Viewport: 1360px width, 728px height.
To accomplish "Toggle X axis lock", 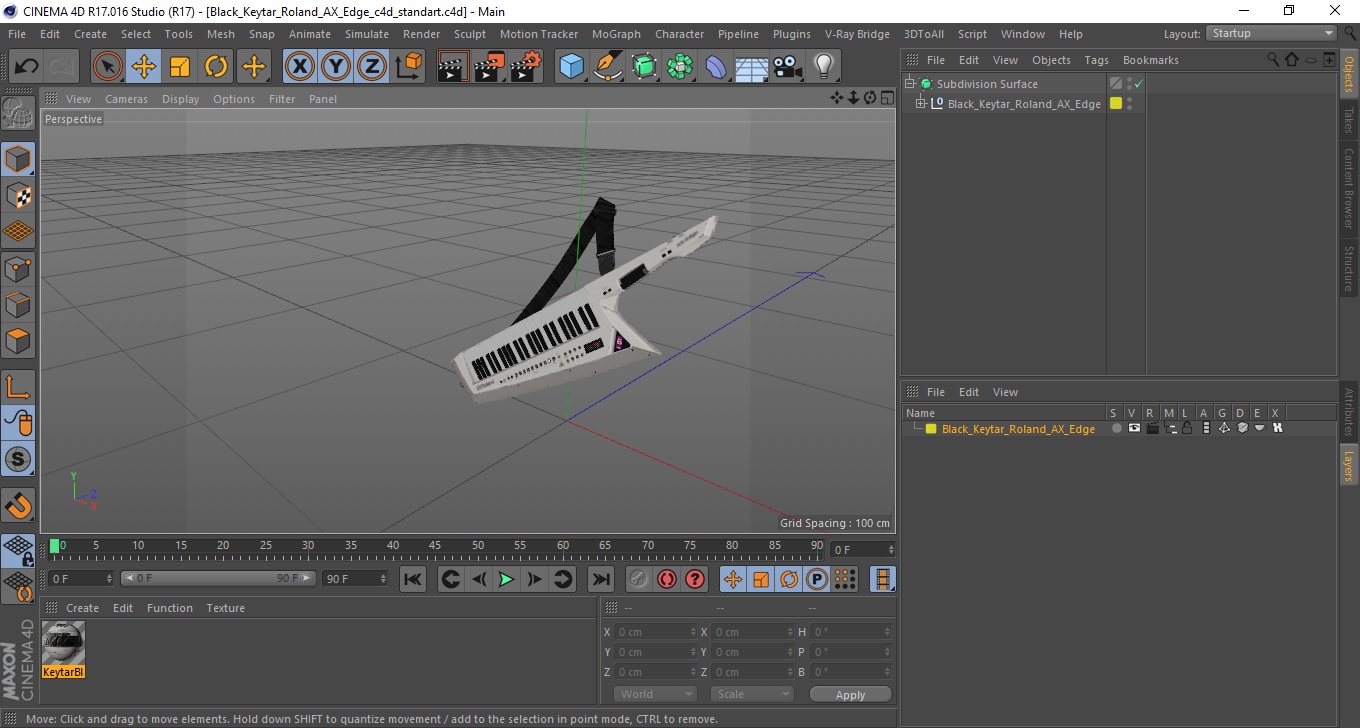I will click(x=300, y=67).
